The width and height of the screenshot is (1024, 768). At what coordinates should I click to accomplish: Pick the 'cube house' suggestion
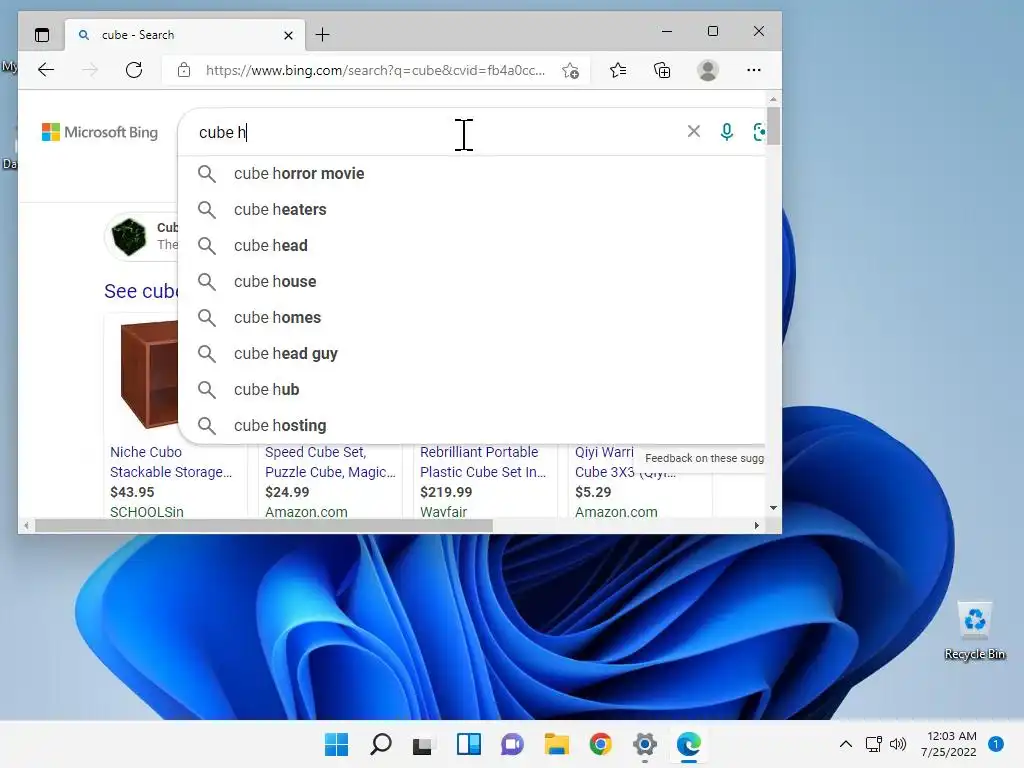pos(472,281)
